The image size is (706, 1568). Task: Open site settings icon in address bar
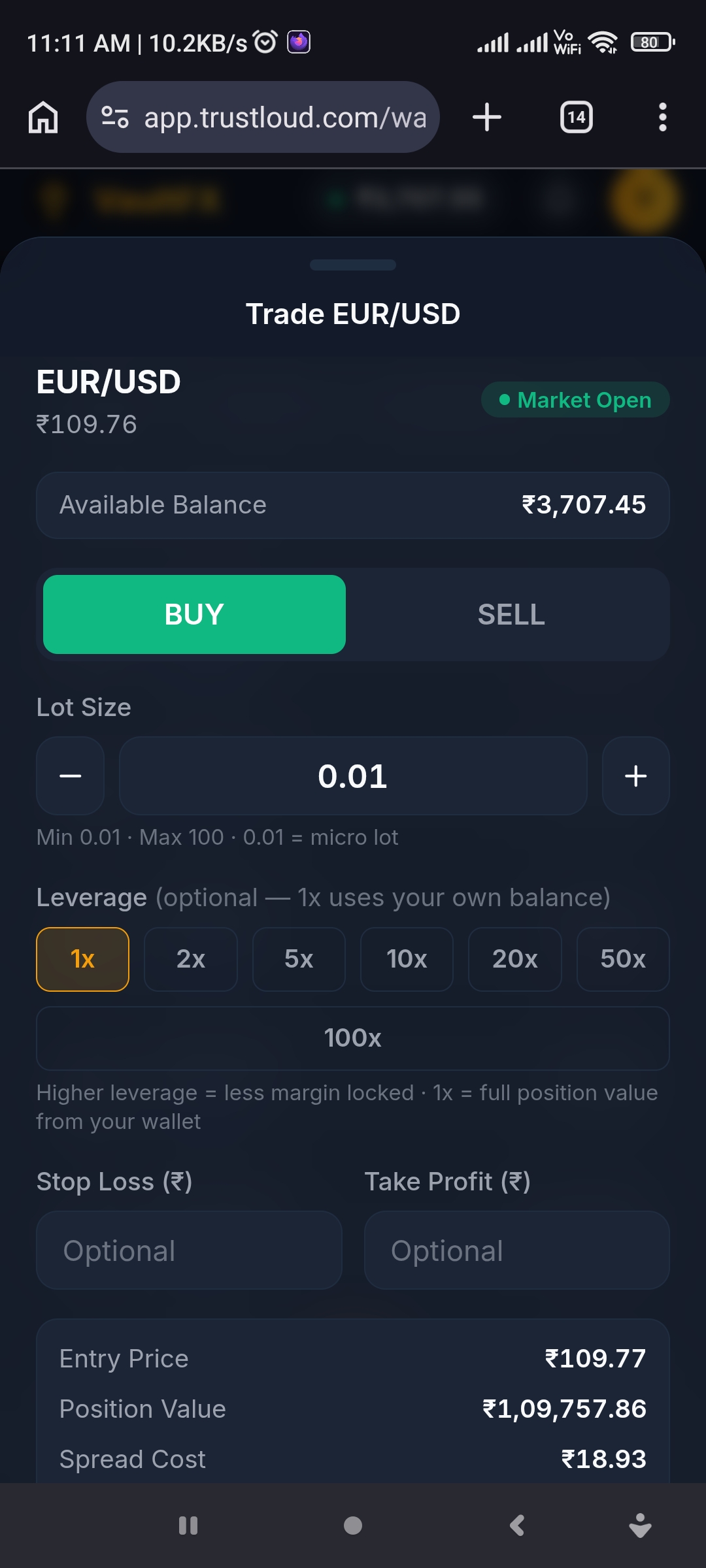tap(115, 118)
